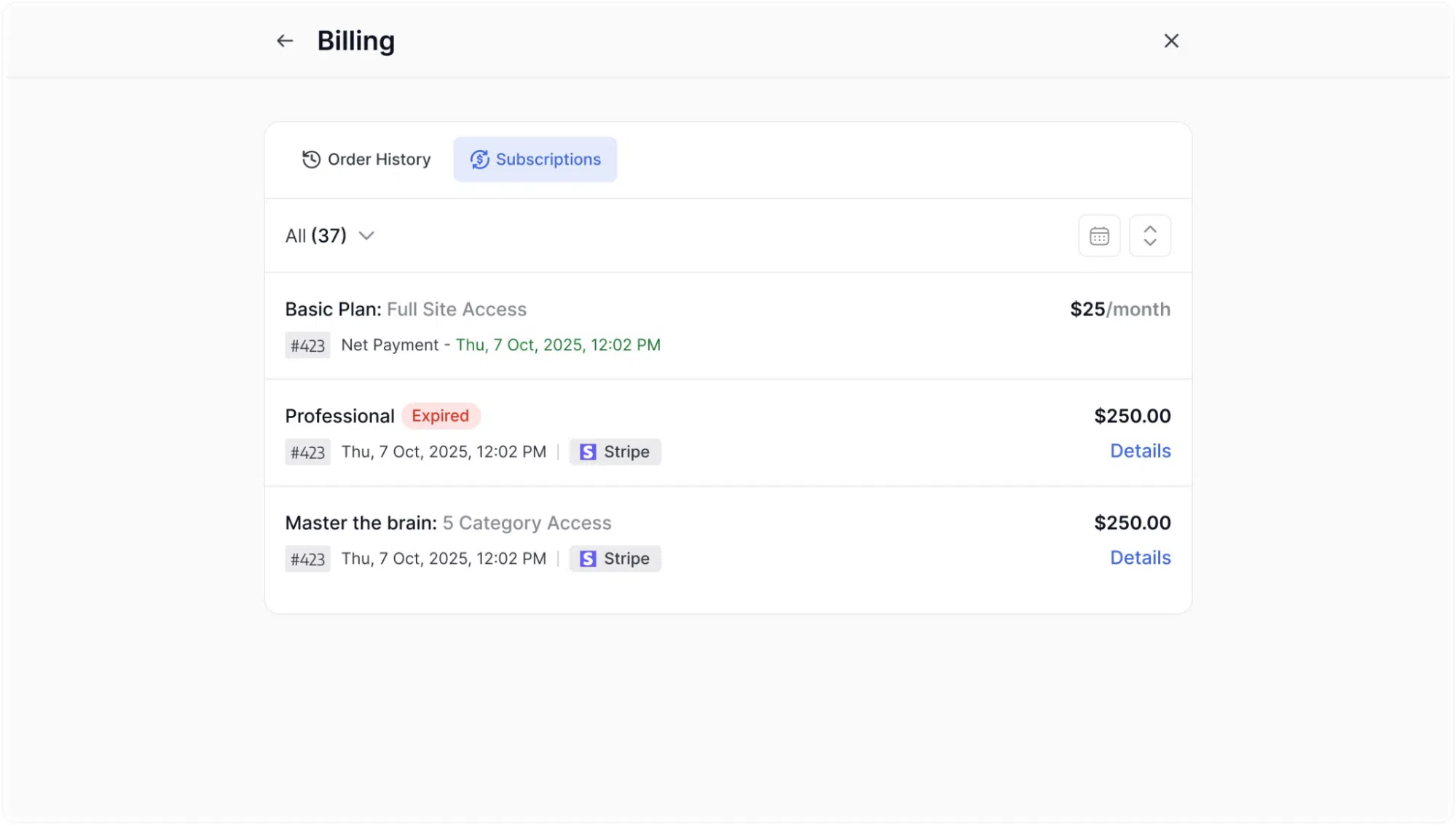Click the #423 tag in Professional row
This screenshot has width=1456, height=826.
coord(307,452)
